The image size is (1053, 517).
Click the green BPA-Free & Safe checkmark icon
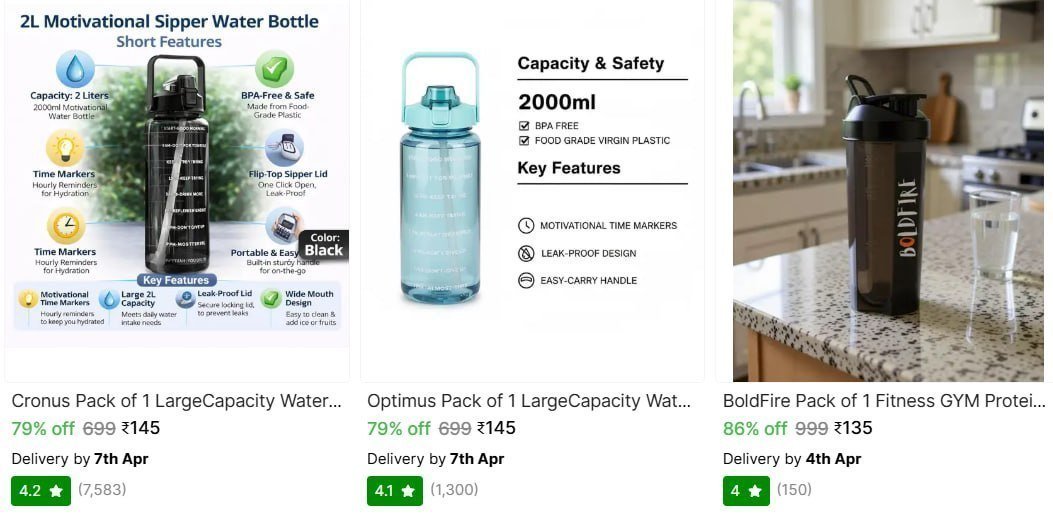coord(274,69)
